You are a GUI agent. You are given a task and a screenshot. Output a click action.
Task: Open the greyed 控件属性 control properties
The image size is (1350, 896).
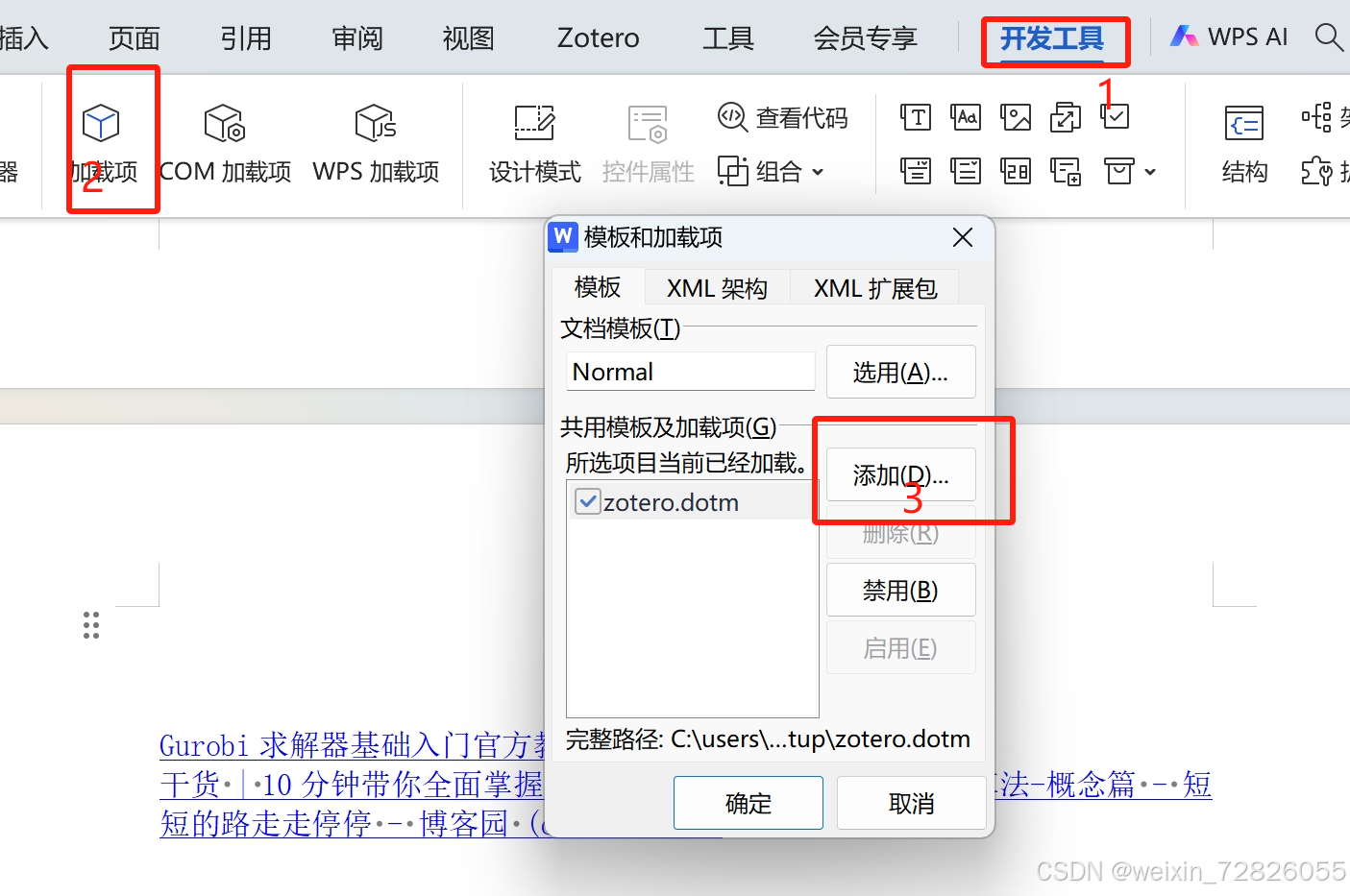coord(648,144)
